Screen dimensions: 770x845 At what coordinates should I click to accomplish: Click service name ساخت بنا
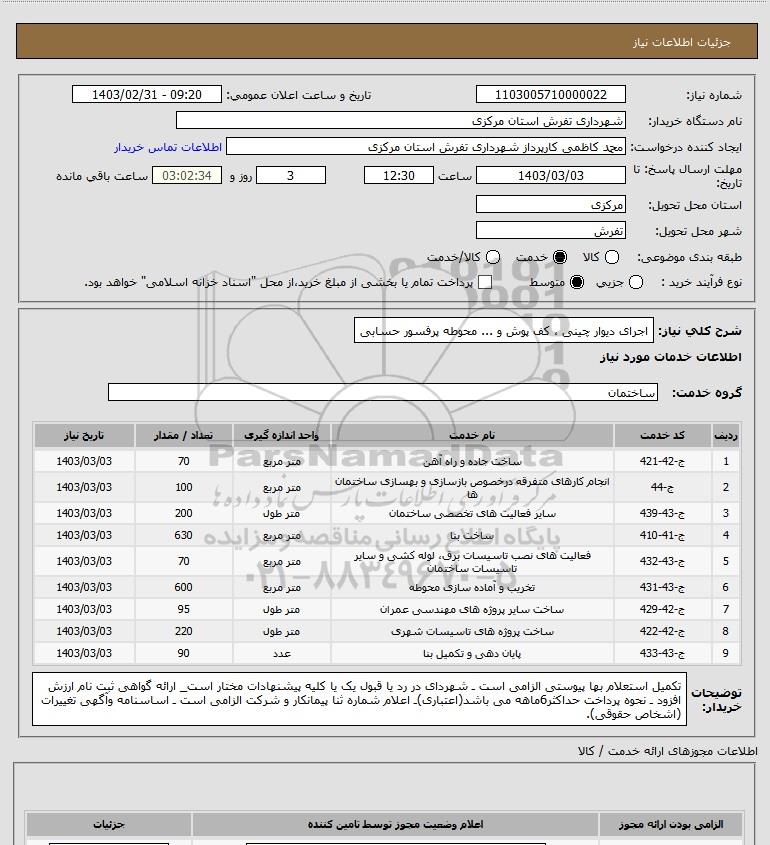click(x=472, y=535)
